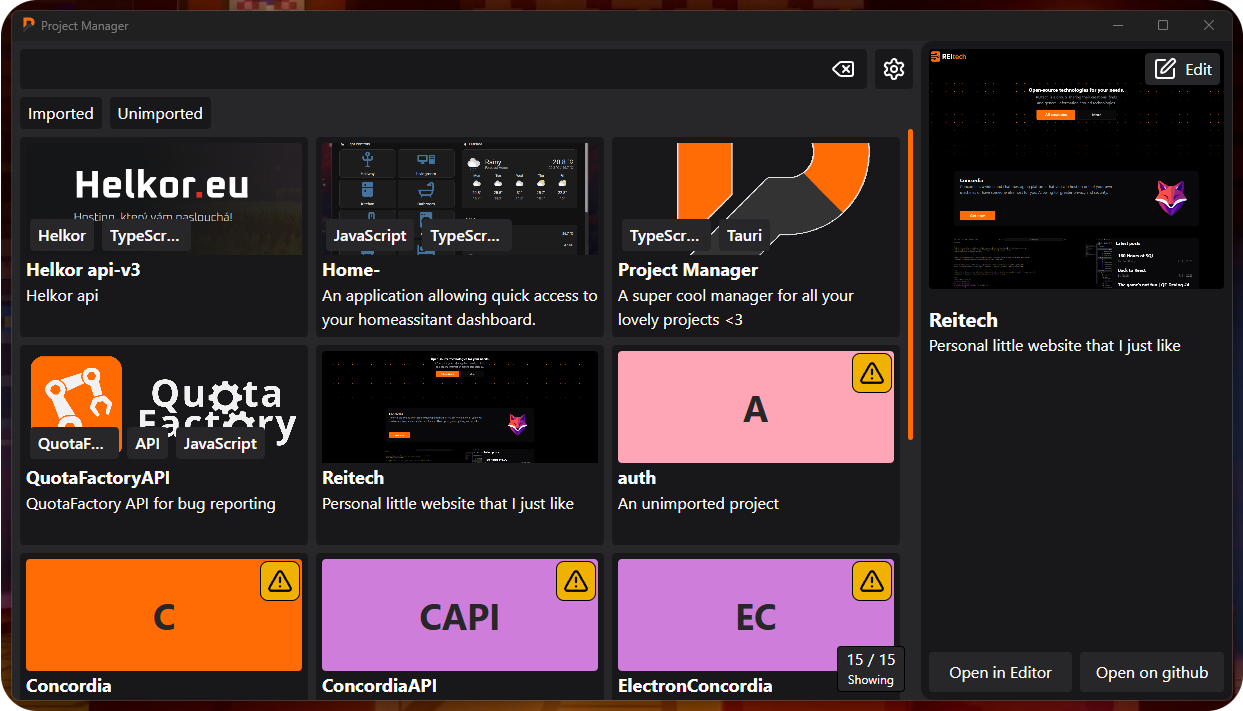The height and width of the screenshot is (711, 1243).
Task: Click the warning icon on the auth card
Action: pyautogui.click(x=871, y=372)
